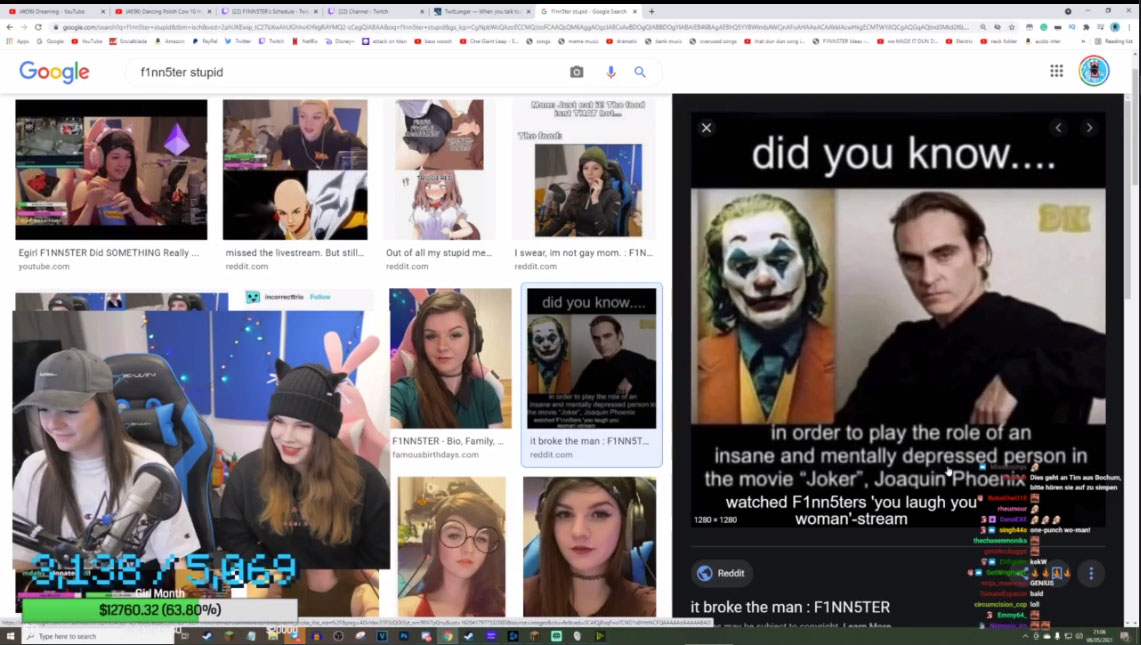Switch to the Dancing Polish Cow tab
The image size is (1141, 645).
click(x=164, y=12)
